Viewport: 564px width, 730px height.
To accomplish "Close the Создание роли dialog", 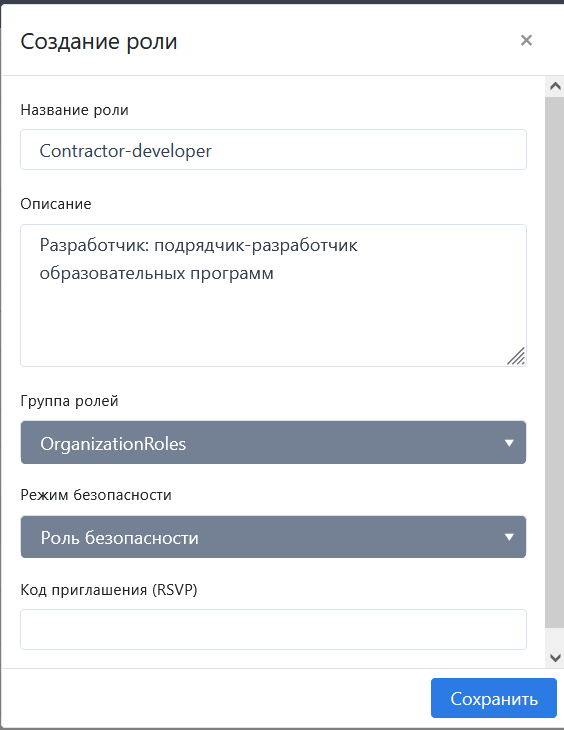I will pyautogui.click(x=526, y=41).
